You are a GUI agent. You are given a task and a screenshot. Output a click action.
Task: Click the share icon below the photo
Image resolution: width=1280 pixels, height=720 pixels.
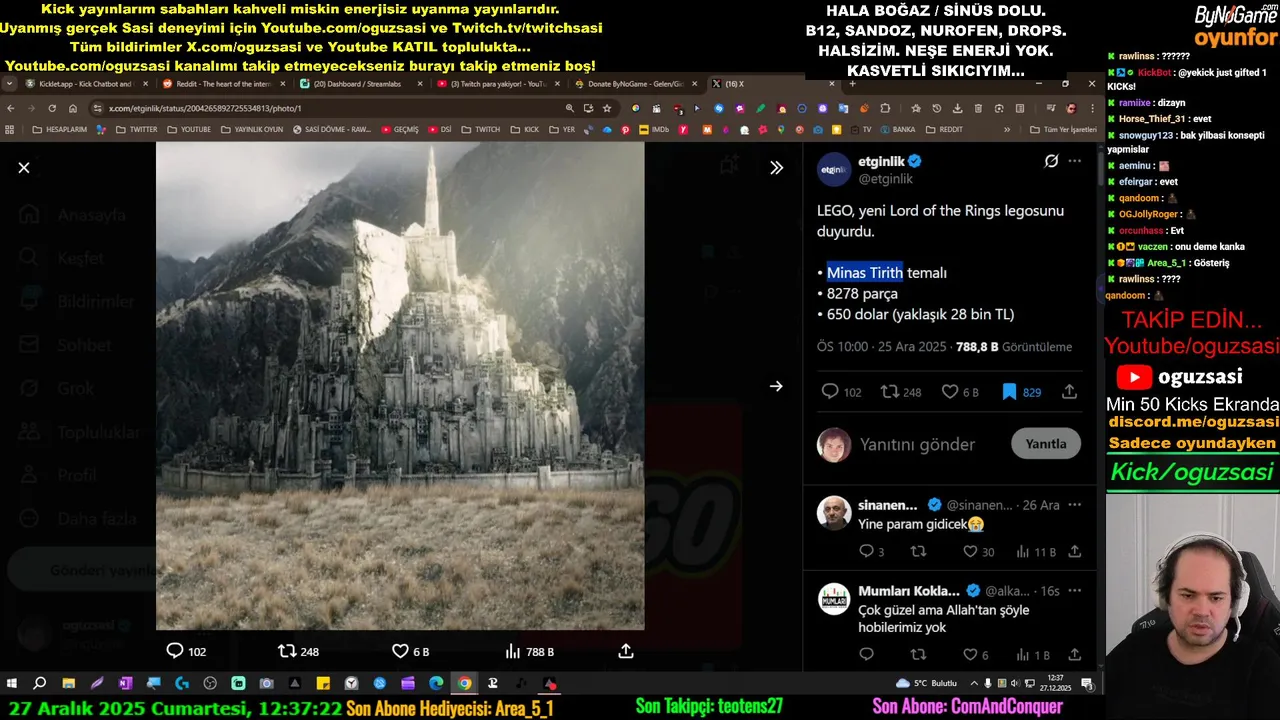click(626, 652)
